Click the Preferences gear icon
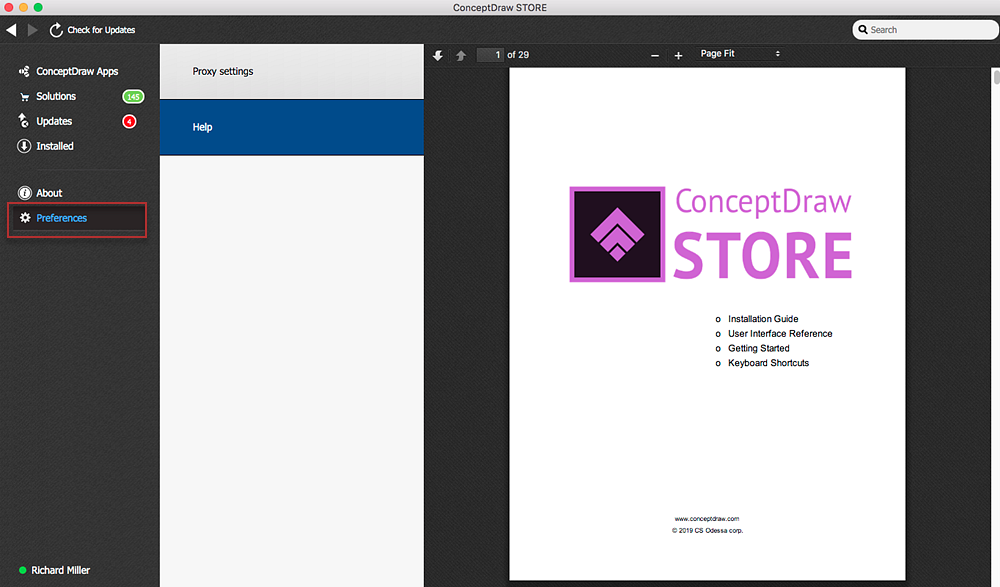 (x=25, y=218)
